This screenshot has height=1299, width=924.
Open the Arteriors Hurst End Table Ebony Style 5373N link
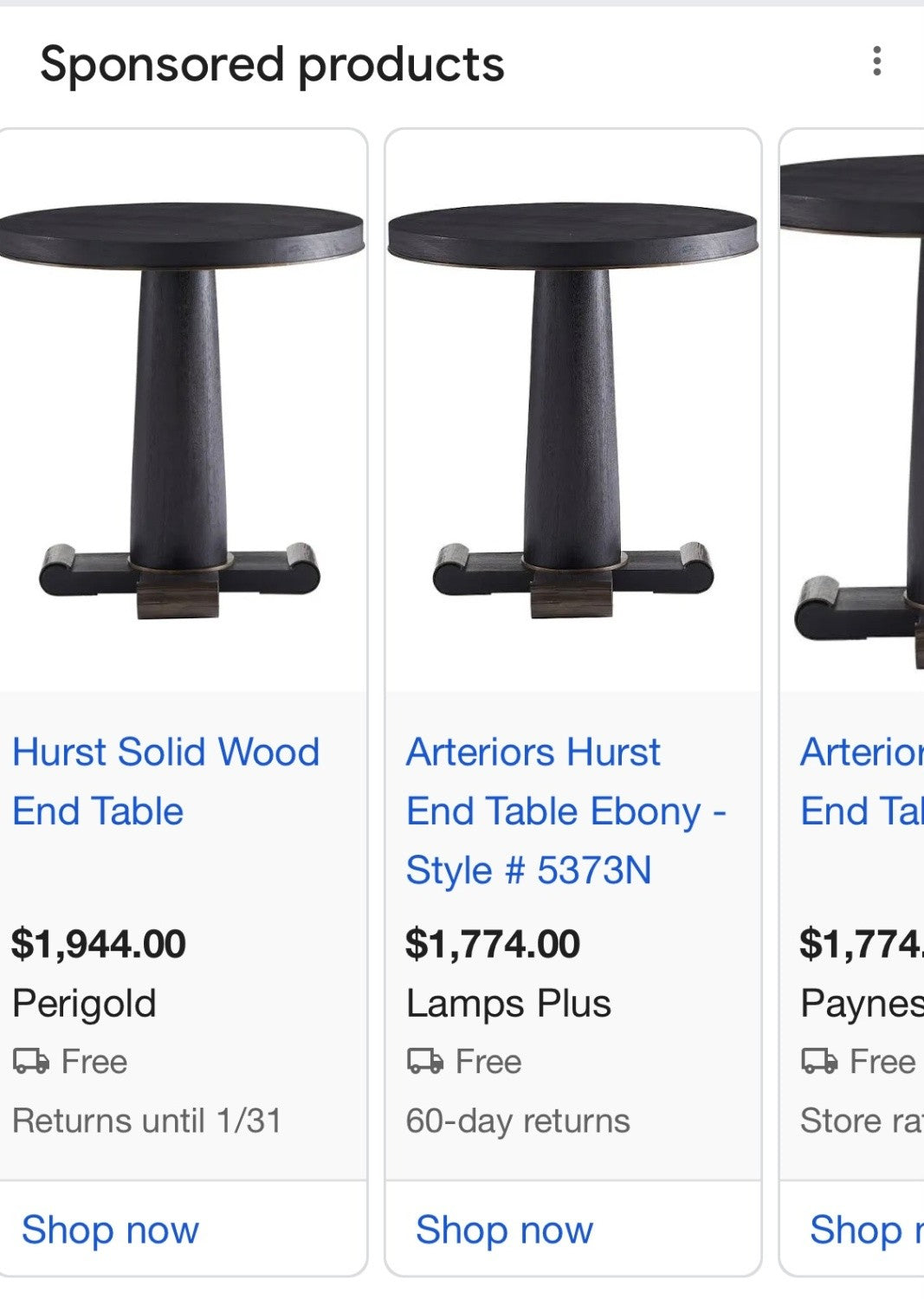tap(567, 810)
